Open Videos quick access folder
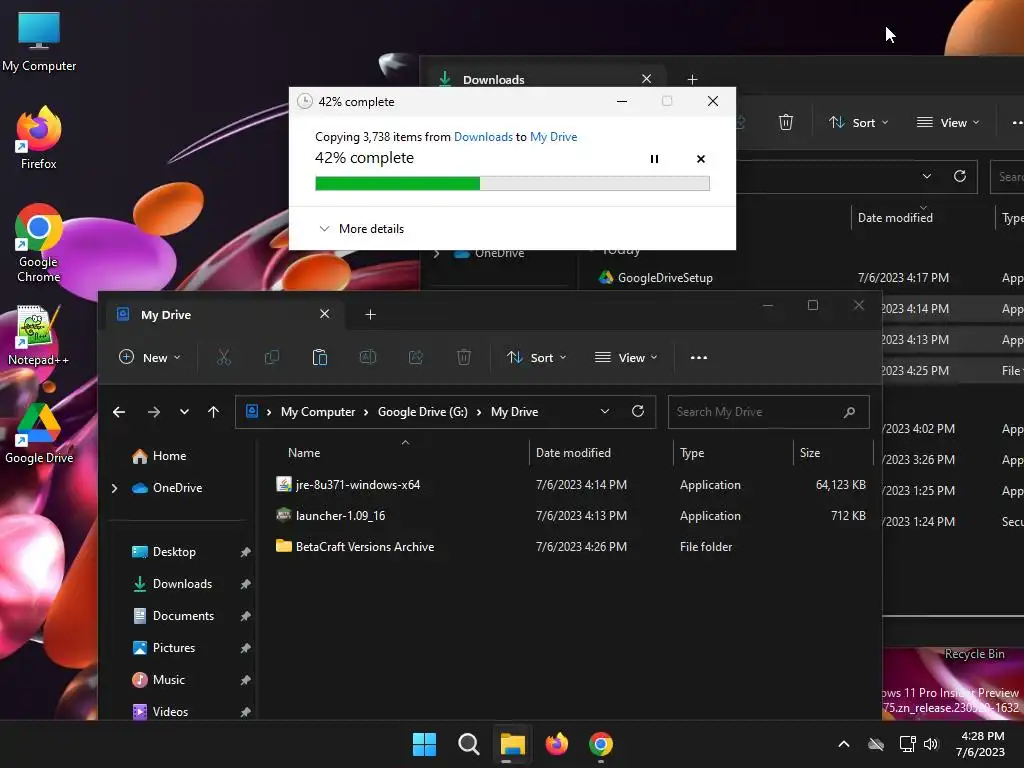Image resolution: width=1024 pixels, height=768 pixels. point(161,712)
